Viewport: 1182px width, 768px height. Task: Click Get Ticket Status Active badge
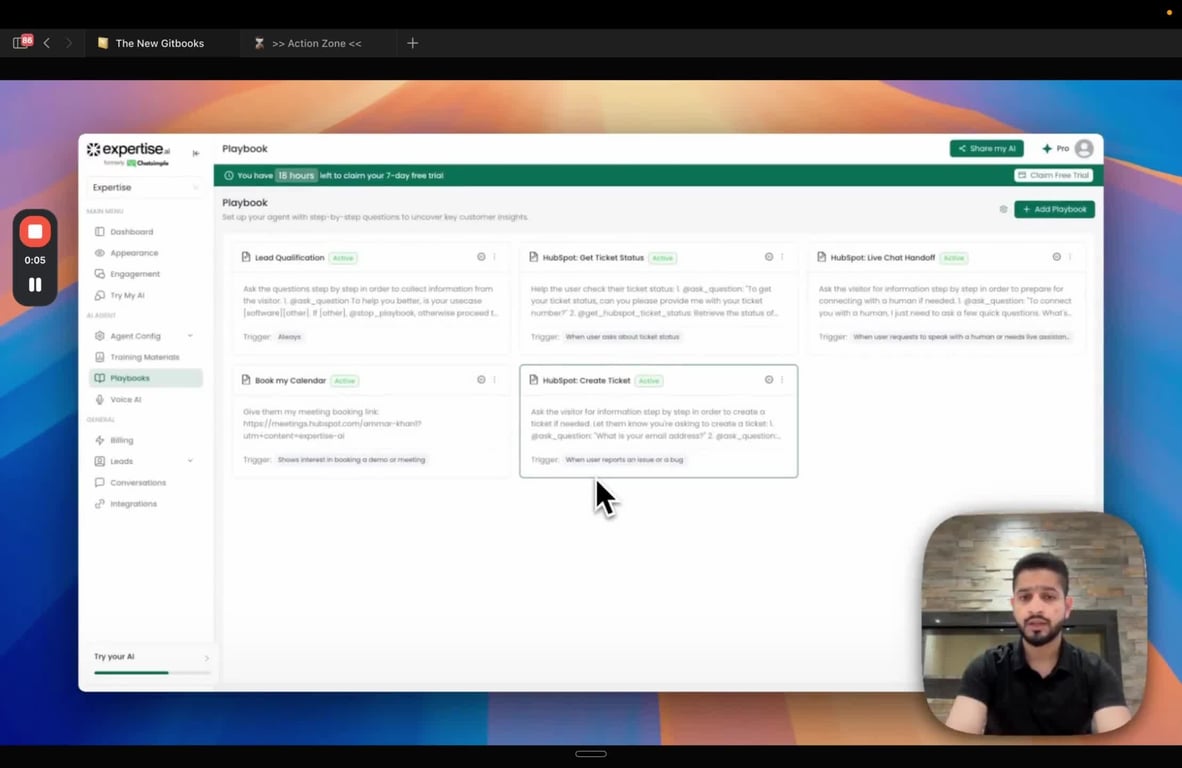click(663, 258)
